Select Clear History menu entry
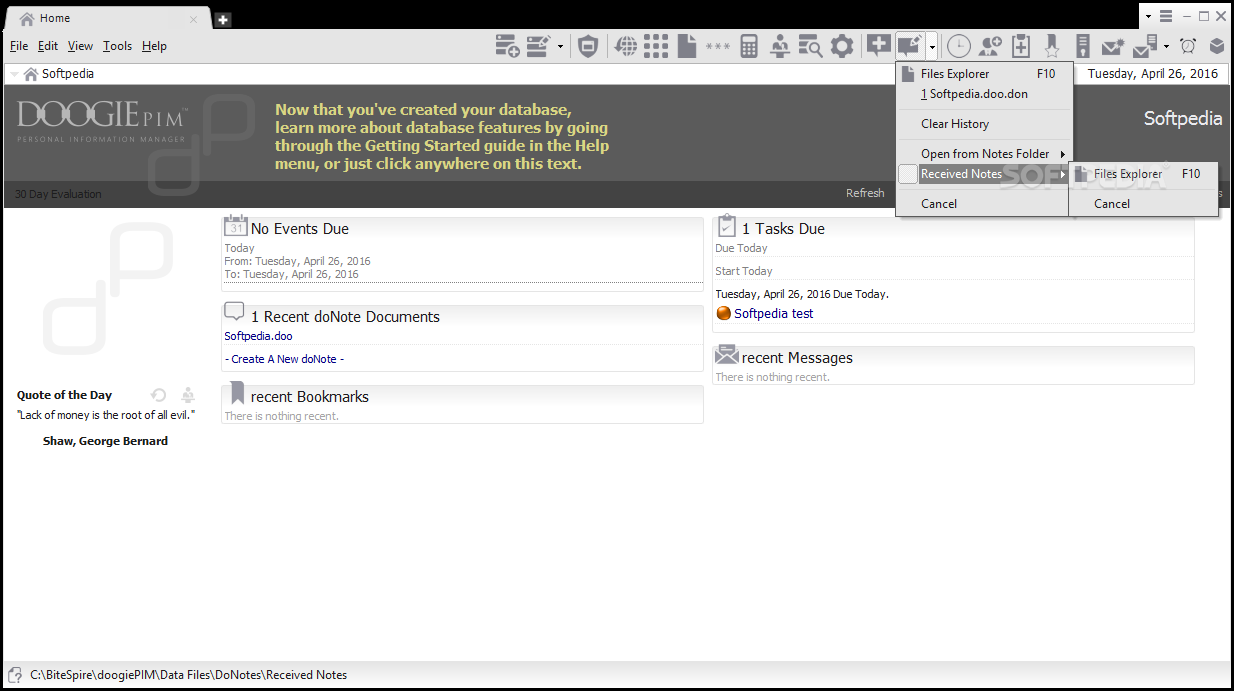 (984, 124)
